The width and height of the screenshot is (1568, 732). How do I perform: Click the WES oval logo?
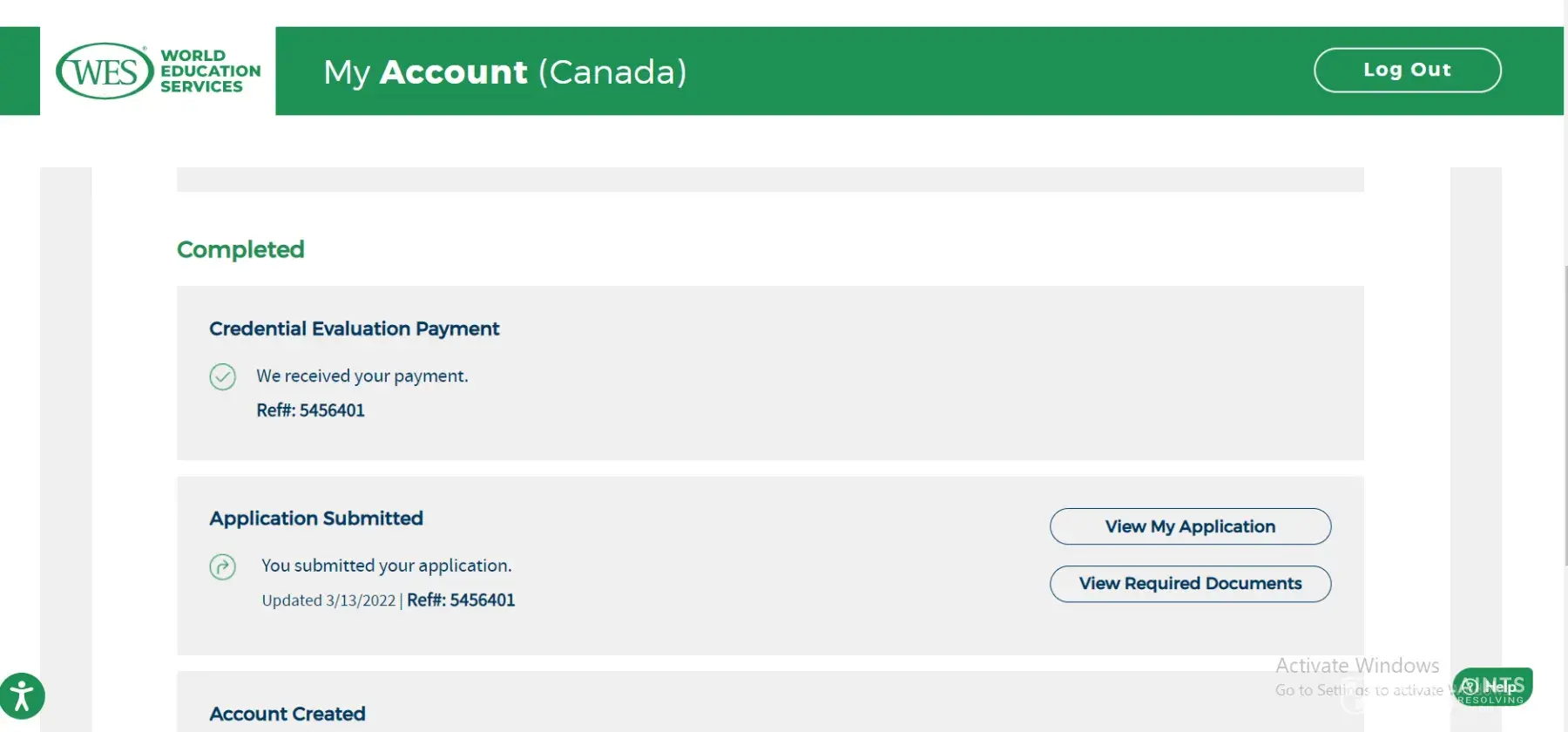(x=105, y=71)
